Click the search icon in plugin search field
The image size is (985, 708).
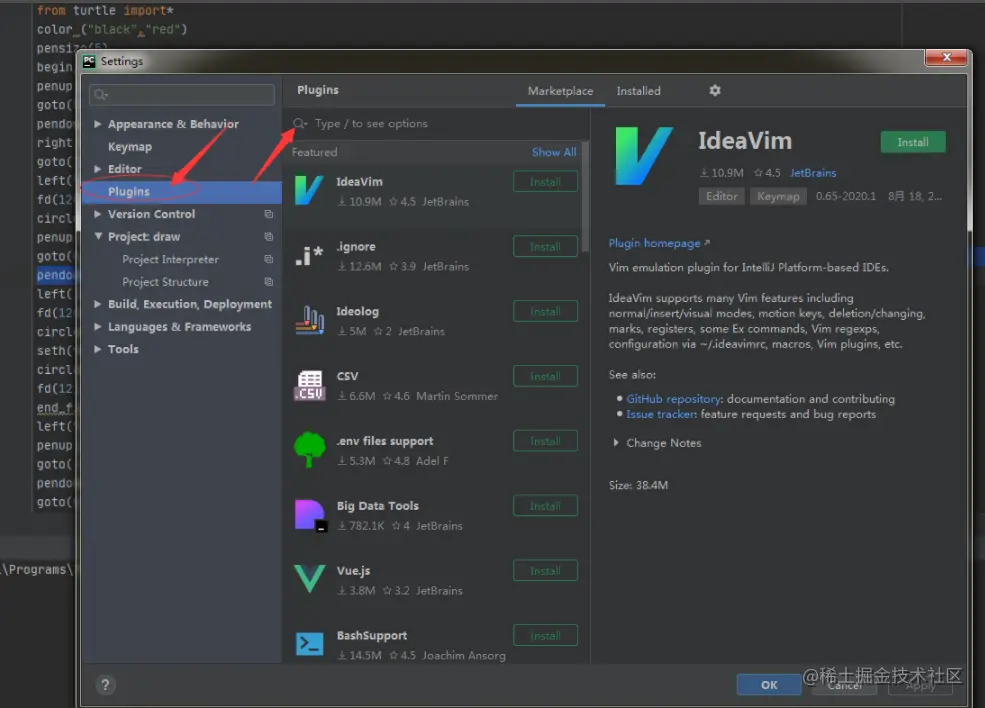pyautogui.click(x=300, y=124)
